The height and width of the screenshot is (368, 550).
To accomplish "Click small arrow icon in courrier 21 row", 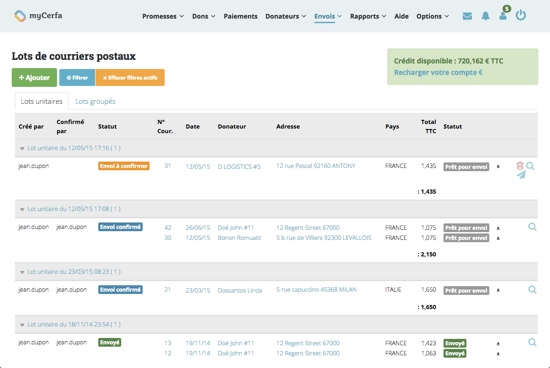I will 498,290.
